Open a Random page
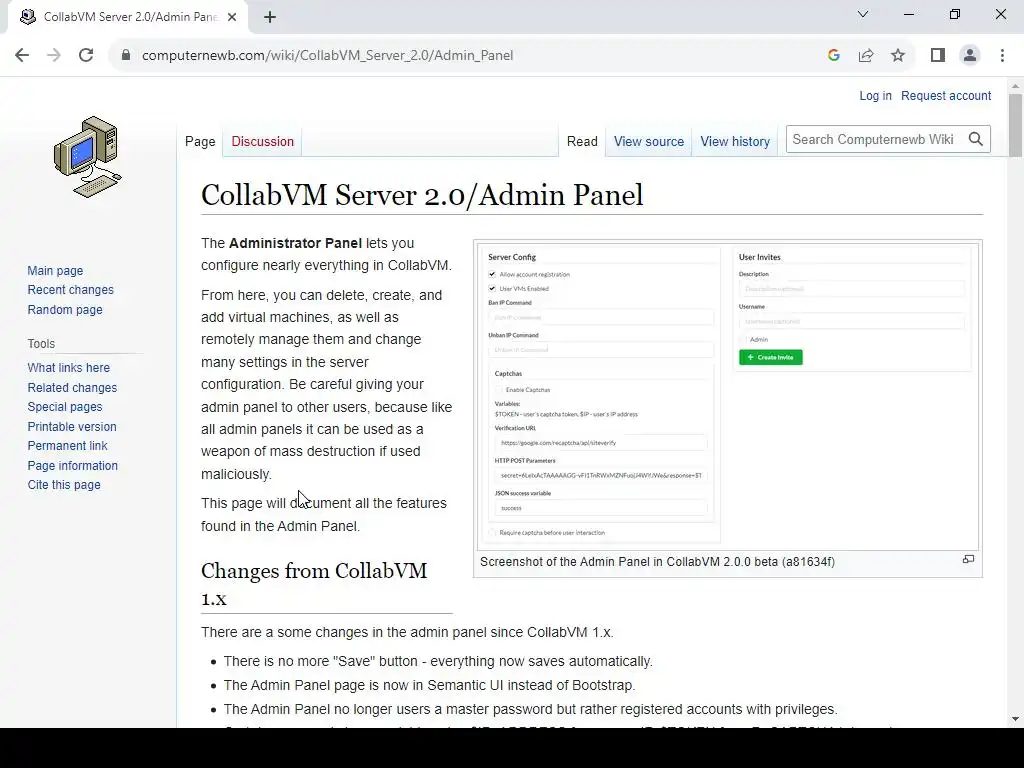 (x=65, y=310)
